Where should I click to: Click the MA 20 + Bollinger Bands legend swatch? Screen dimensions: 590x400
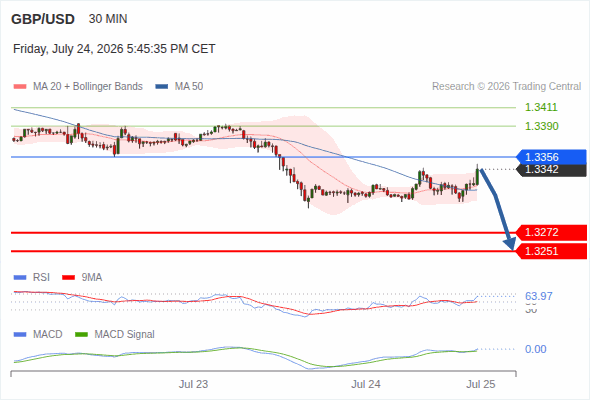point(20,87)
